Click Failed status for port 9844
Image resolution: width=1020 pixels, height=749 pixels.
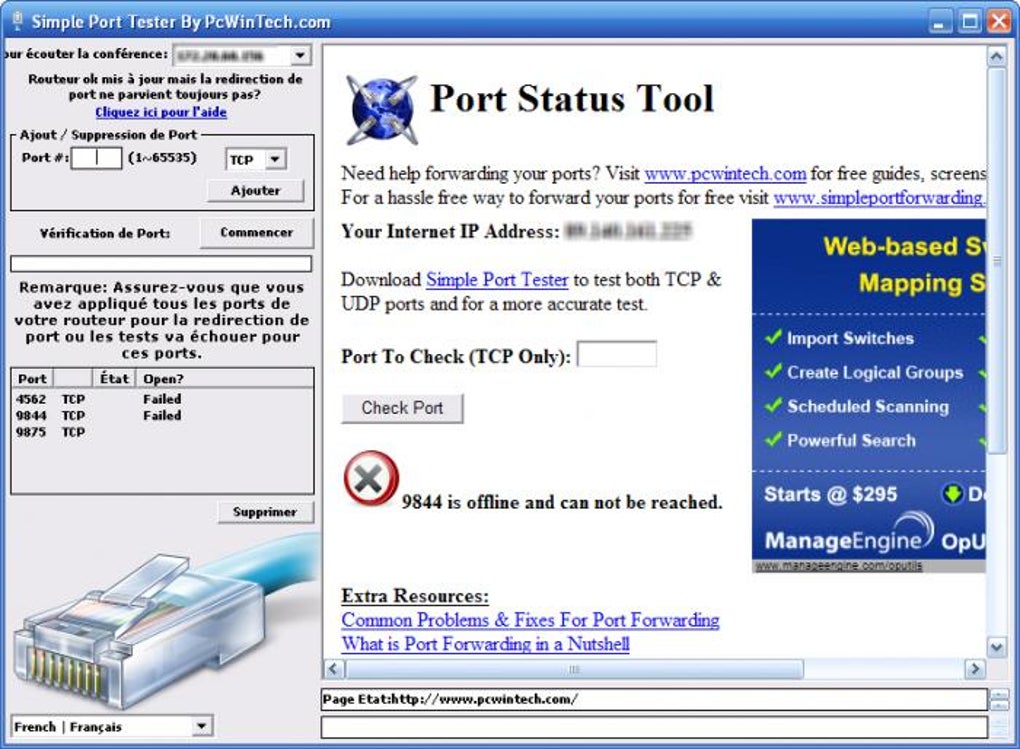coord(162,415)
